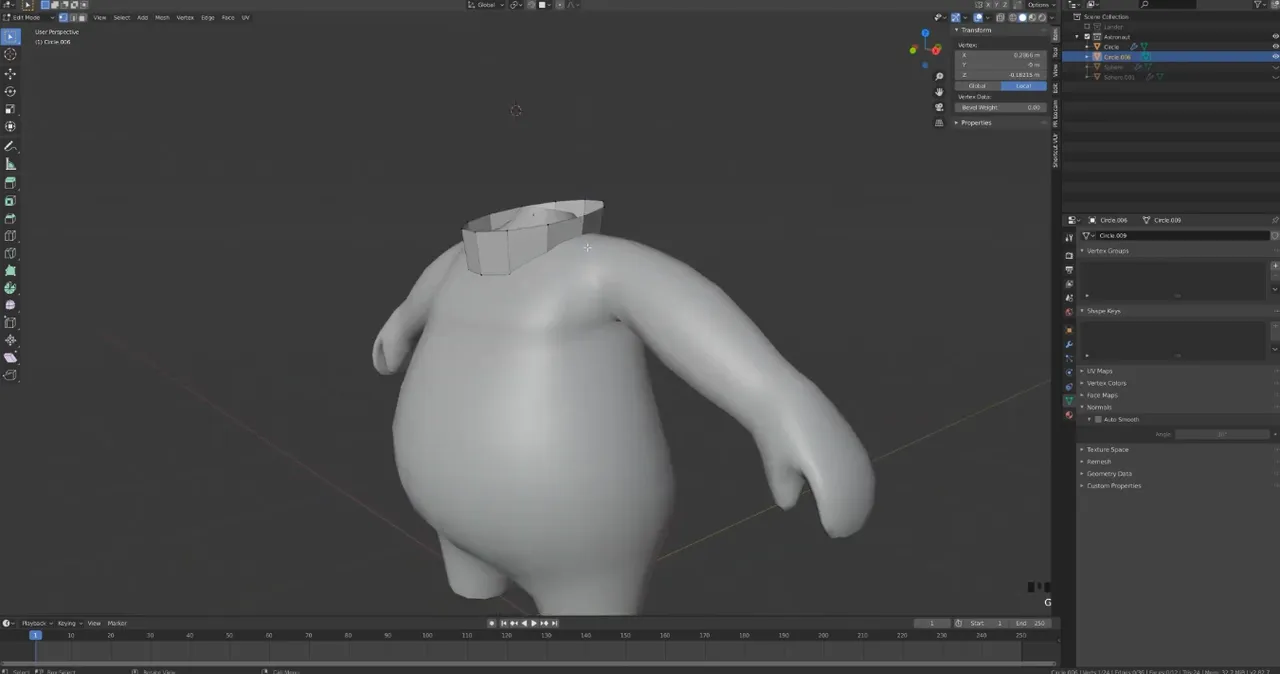
Task: Open the Material properties tab icon
Action: coord(1069,415)
